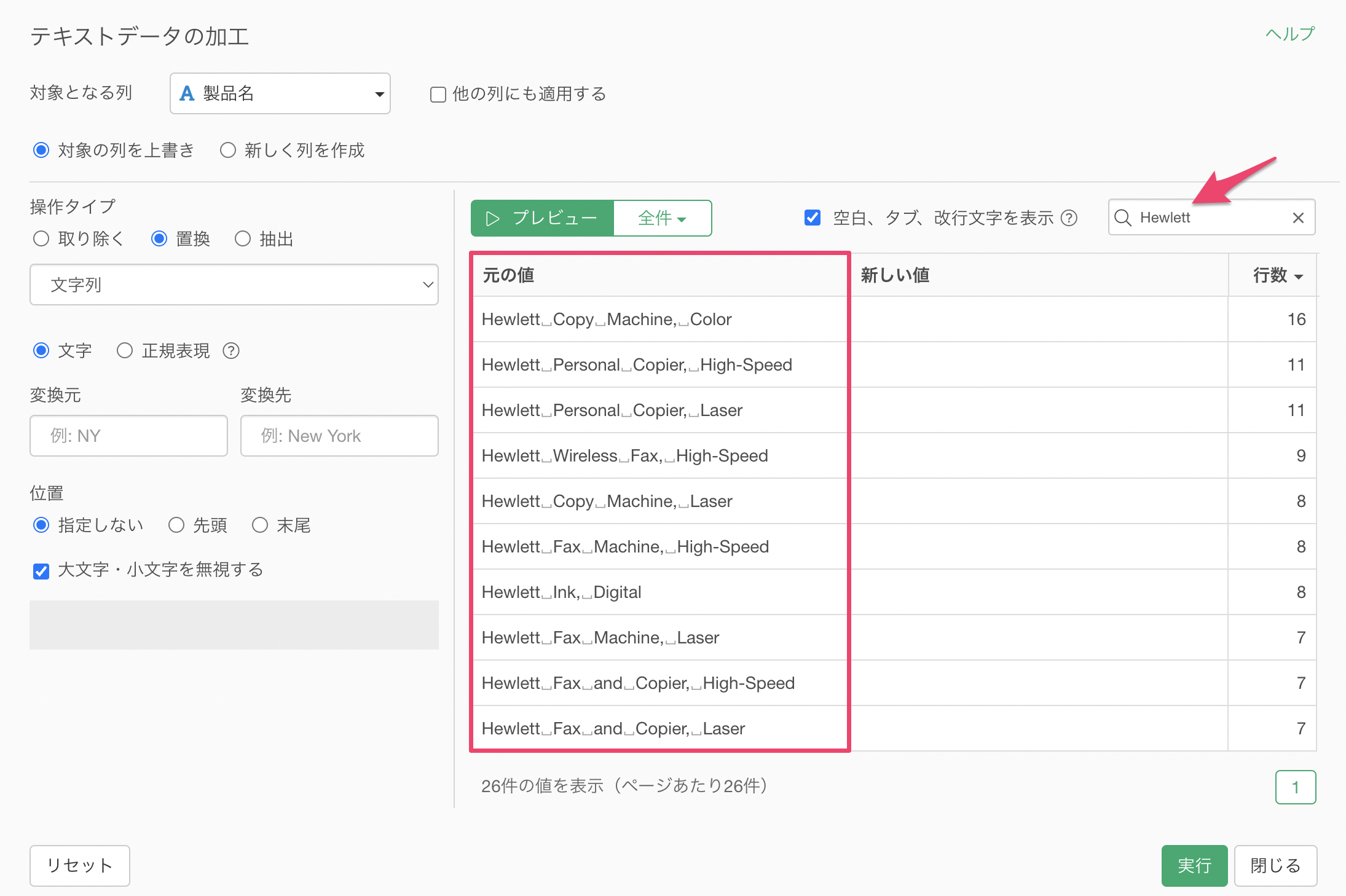Viewport: 1346px width, 896px height.
Task: Select 末尾 position option
Action: point(260,525)
